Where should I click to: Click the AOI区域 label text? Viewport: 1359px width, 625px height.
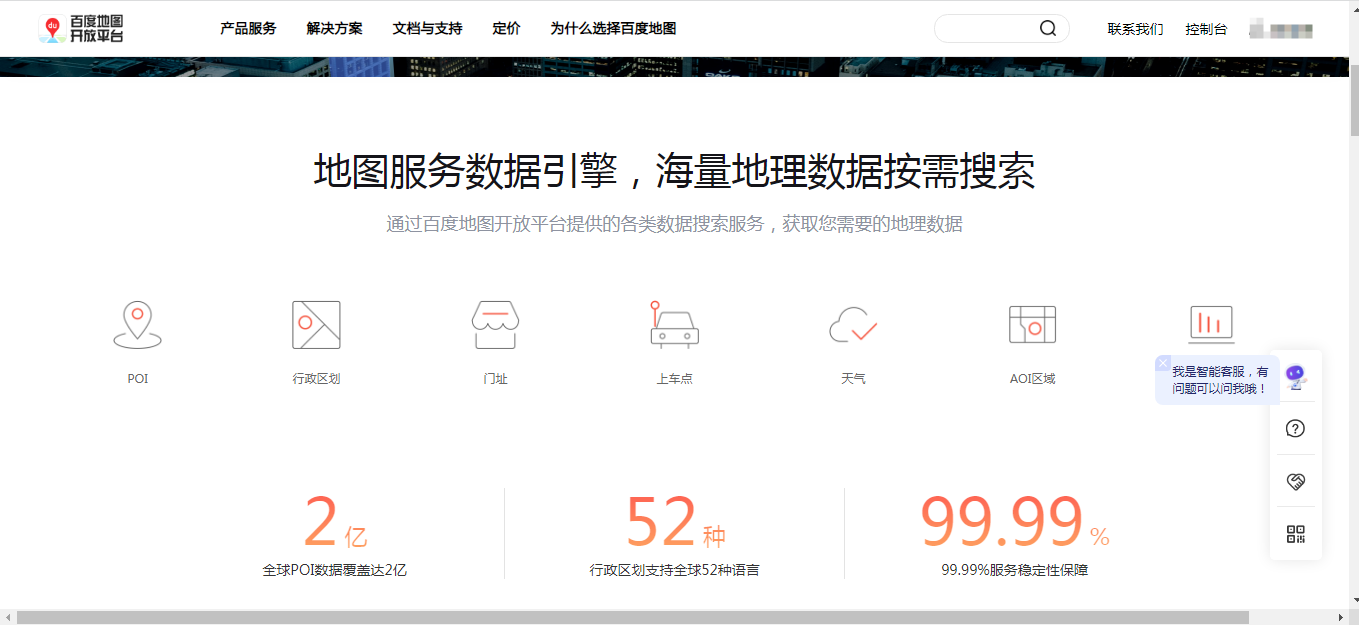click(1032, 379)
